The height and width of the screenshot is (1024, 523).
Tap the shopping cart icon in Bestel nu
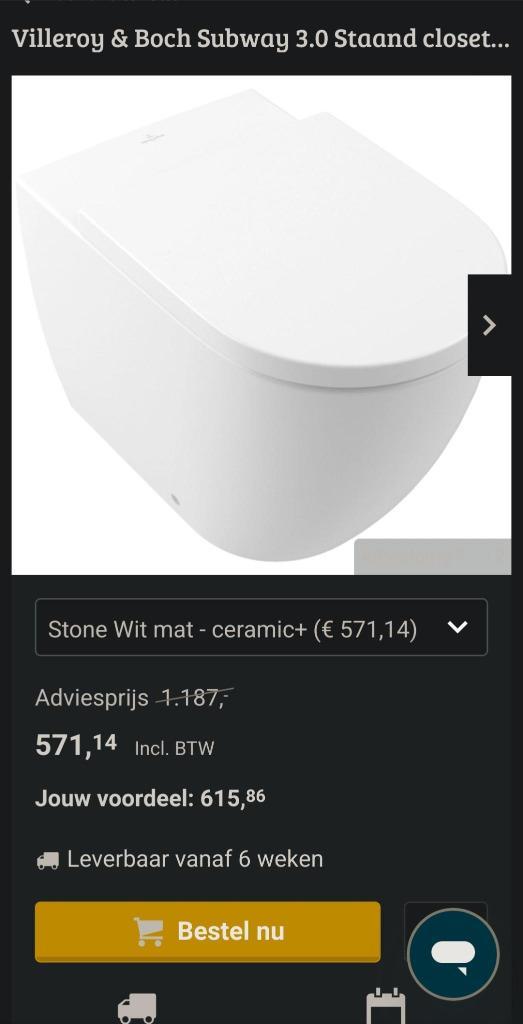[x=148, y=931]
